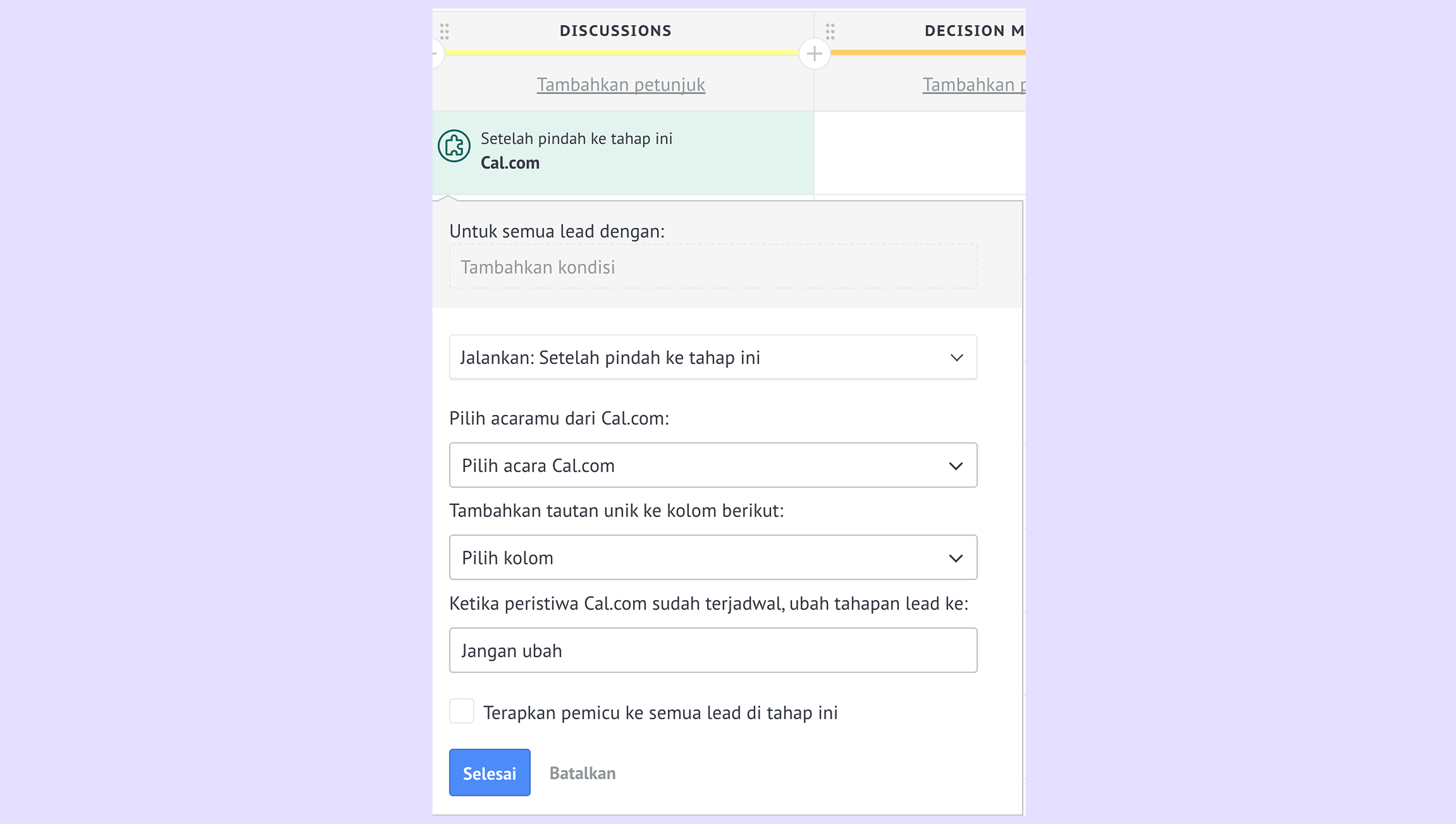1456x824 pixels.
Task: Grab the Discussions column drag handle
Action: [444, 31]
